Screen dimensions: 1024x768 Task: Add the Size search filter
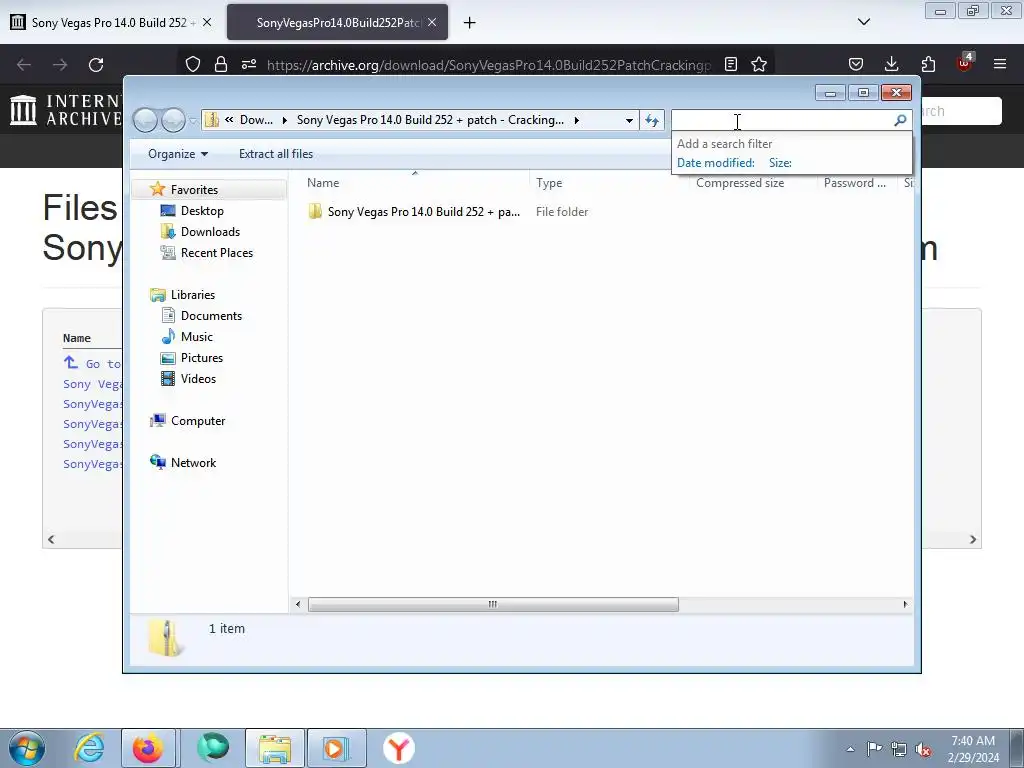[780, 163]
